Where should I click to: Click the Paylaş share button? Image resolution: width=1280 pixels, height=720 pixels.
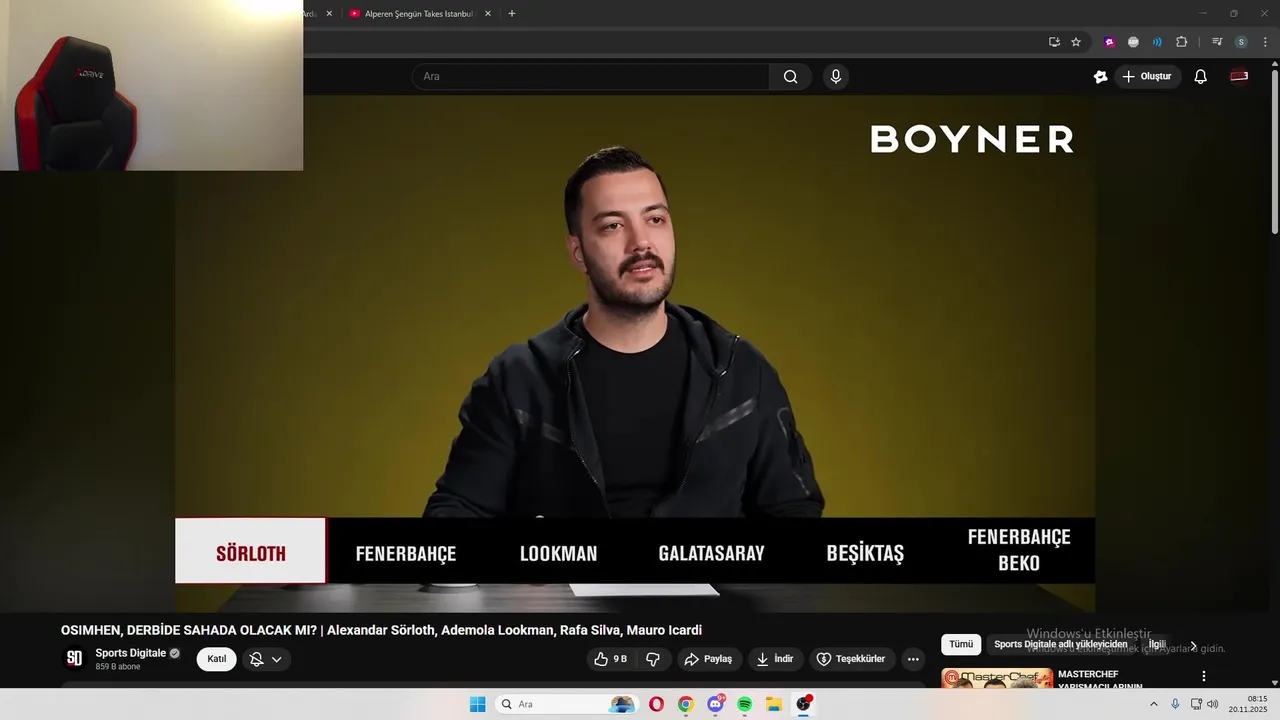[709, 659]
